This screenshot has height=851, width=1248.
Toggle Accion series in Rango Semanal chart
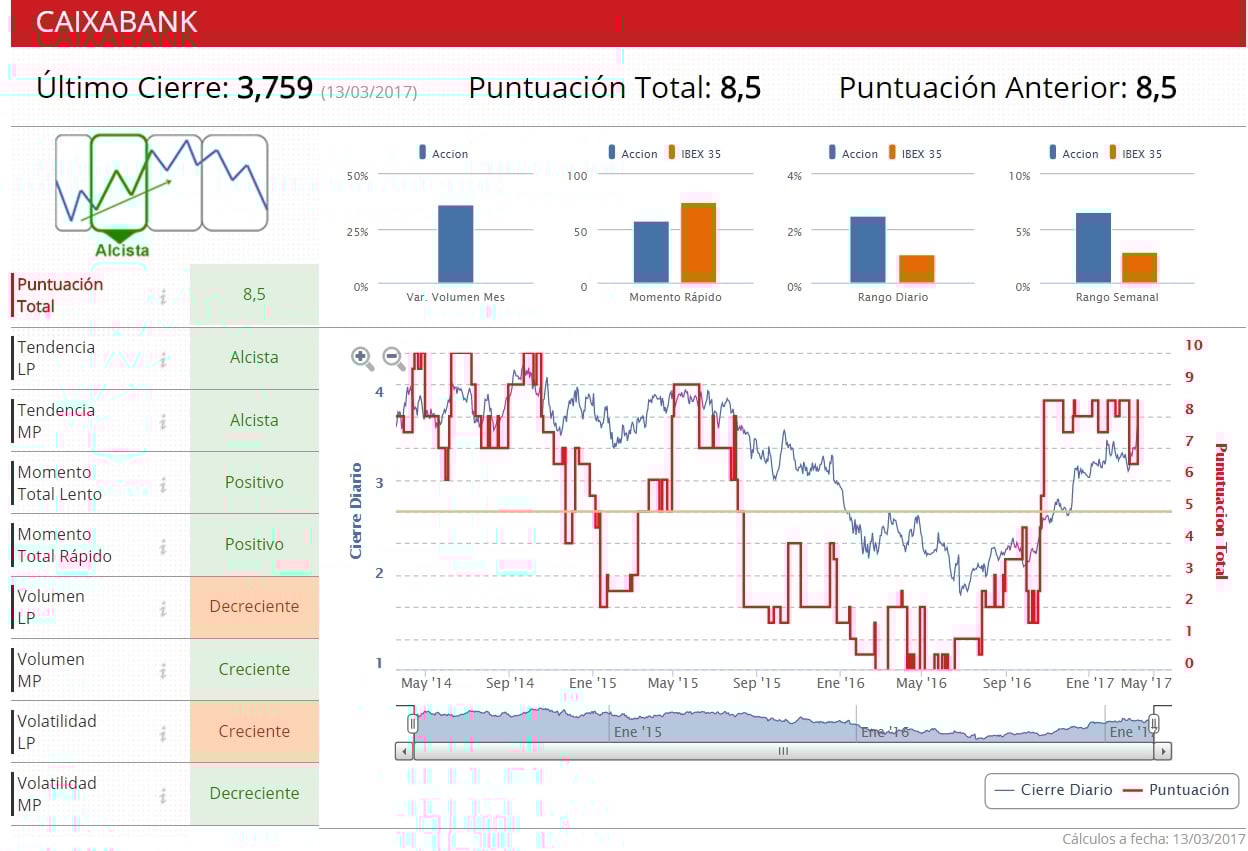click(1074, 154)
